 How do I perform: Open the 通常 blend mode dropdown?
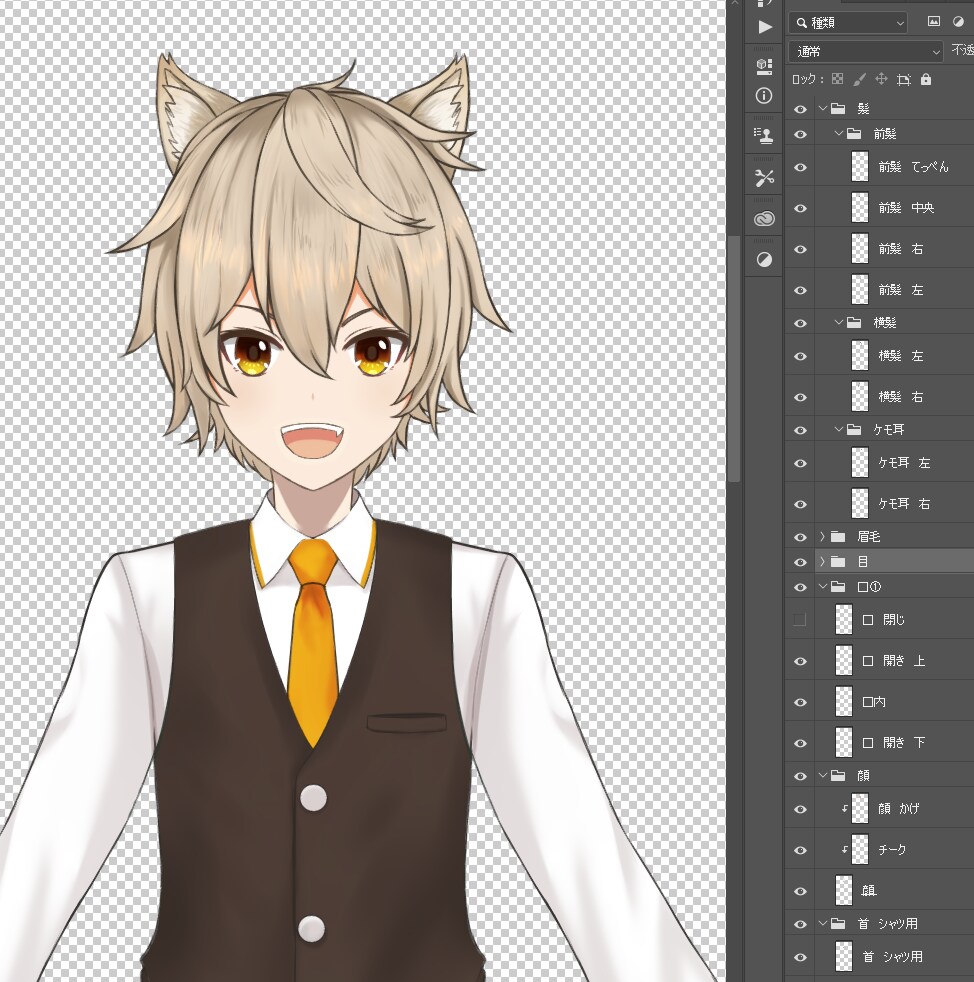(866, 51)
